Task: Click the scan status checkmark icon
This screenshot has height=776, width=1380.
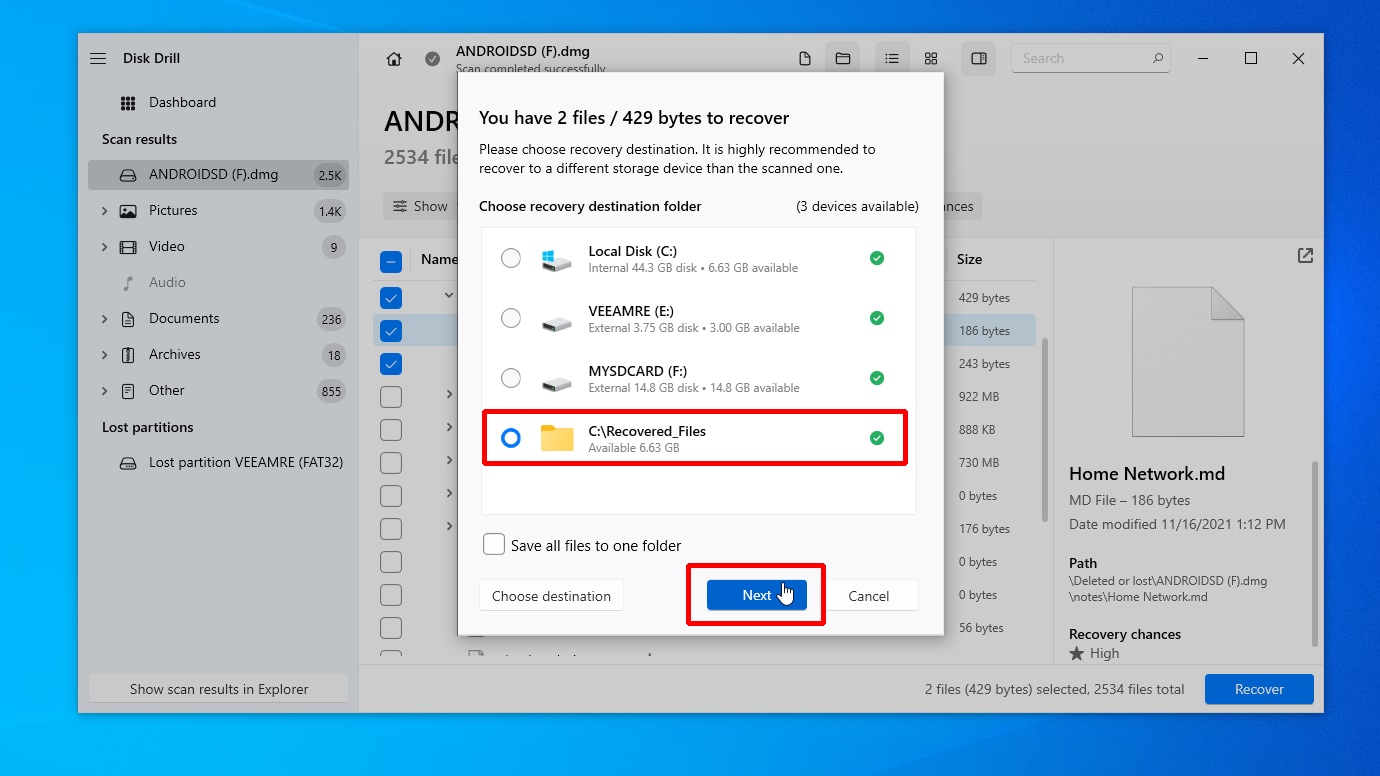Action: (432, 59)
